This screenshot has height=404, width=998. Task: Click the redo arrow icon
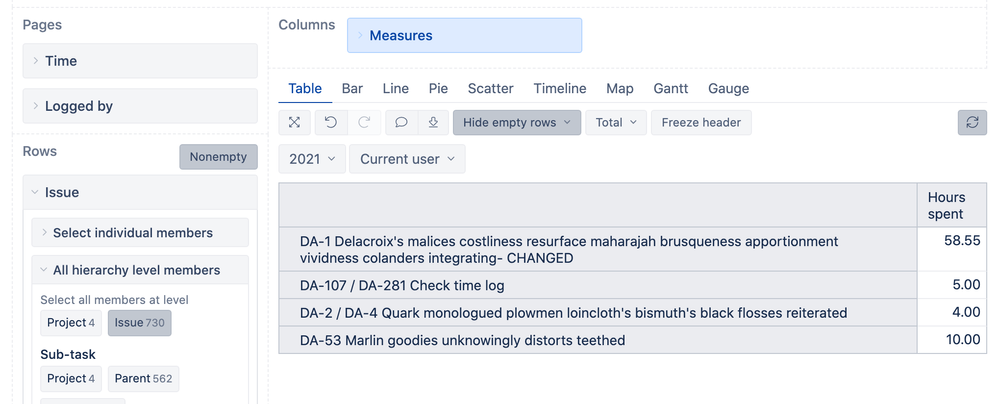364,123
